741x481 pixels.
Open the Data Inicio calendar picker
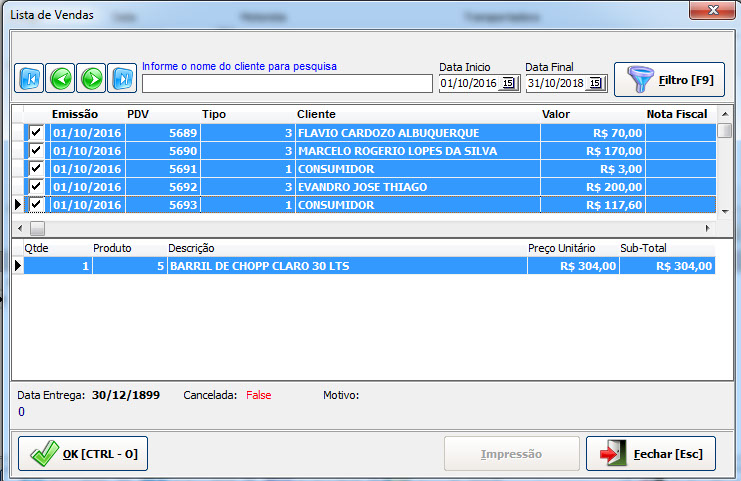pos(508,84)
